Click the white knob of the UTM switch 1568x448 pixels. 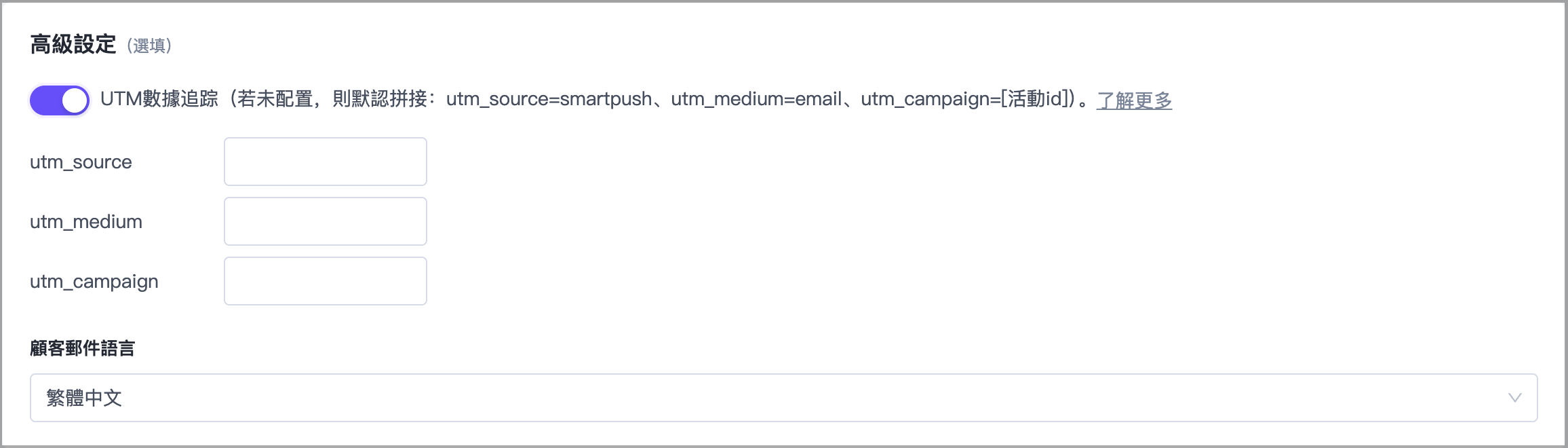coord(75,100)
